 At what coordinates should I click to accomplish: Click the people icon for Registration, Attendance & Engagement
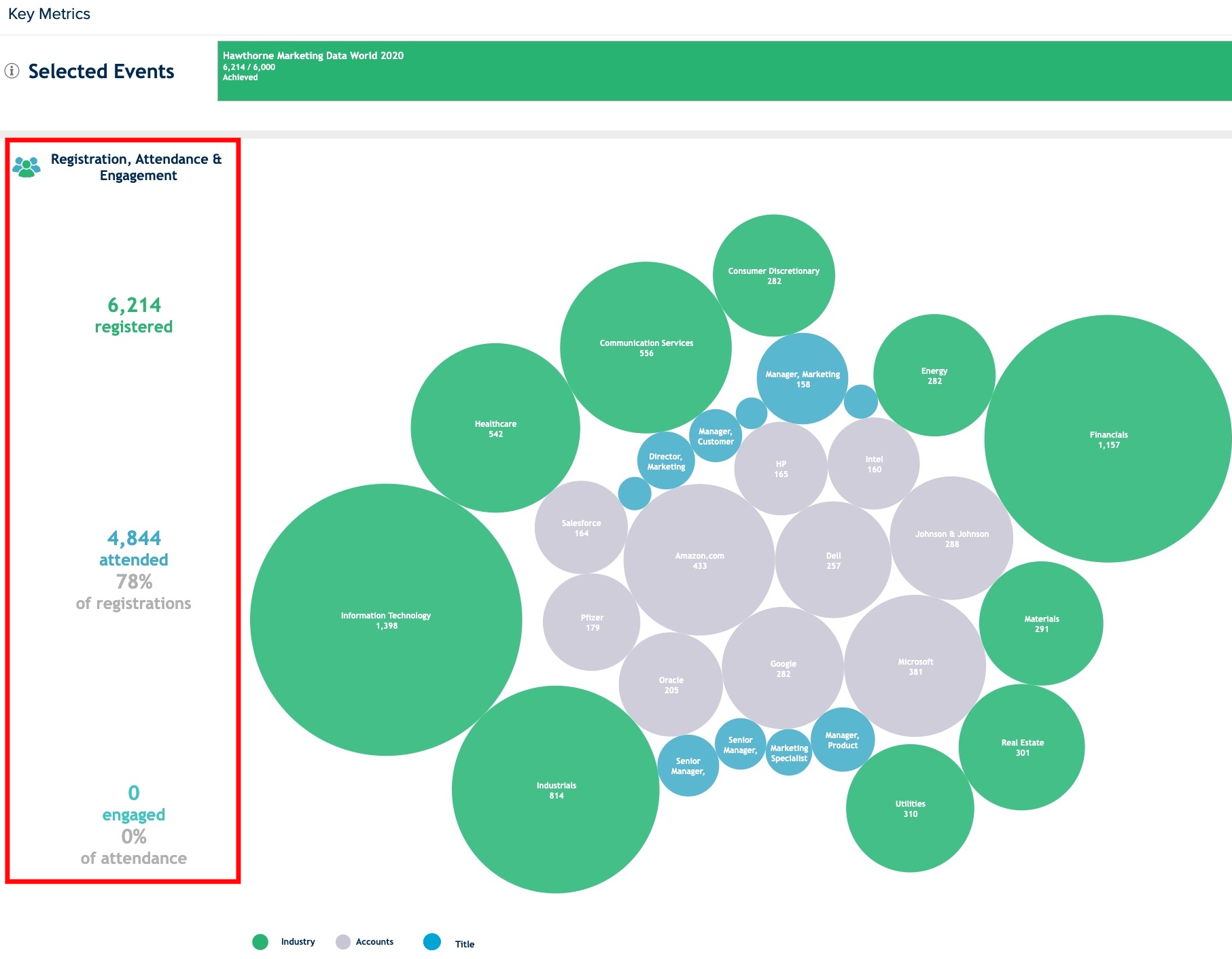pos(27,167)
